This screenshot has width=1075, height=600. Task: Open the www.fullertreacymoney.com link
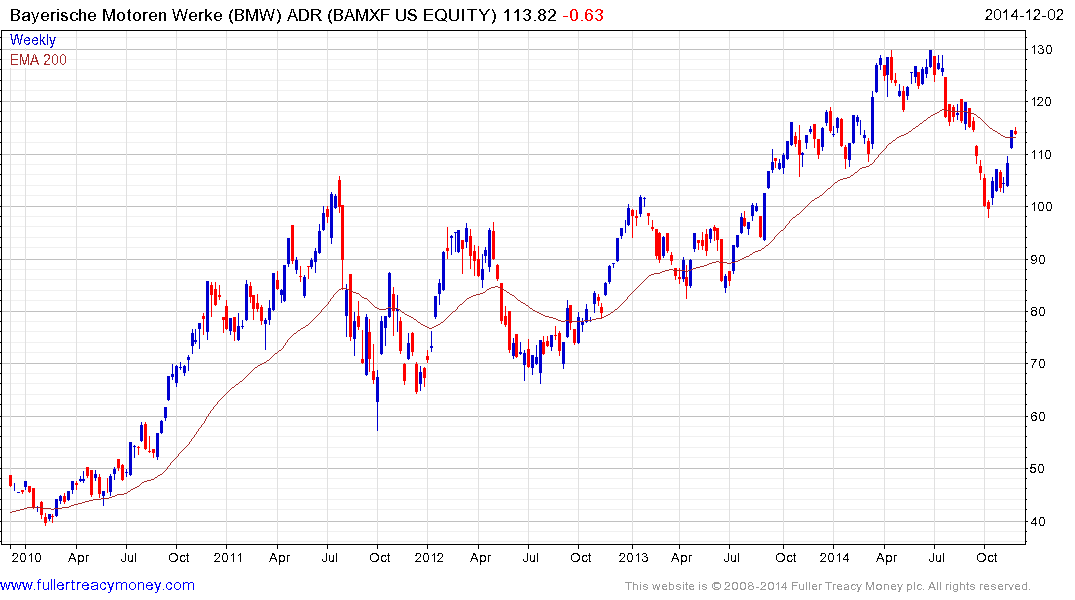pos(97,585)
